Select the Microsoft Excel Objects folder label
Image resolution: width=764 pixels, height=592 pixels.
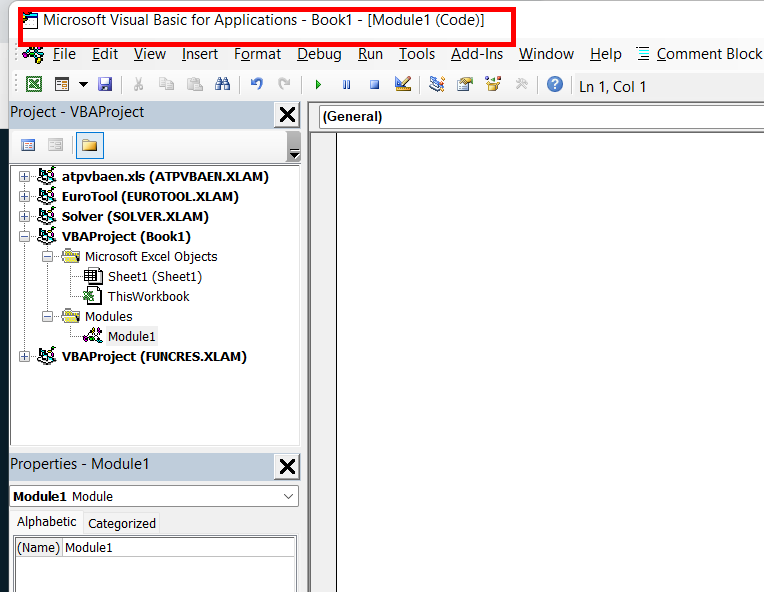coord(151,256)
